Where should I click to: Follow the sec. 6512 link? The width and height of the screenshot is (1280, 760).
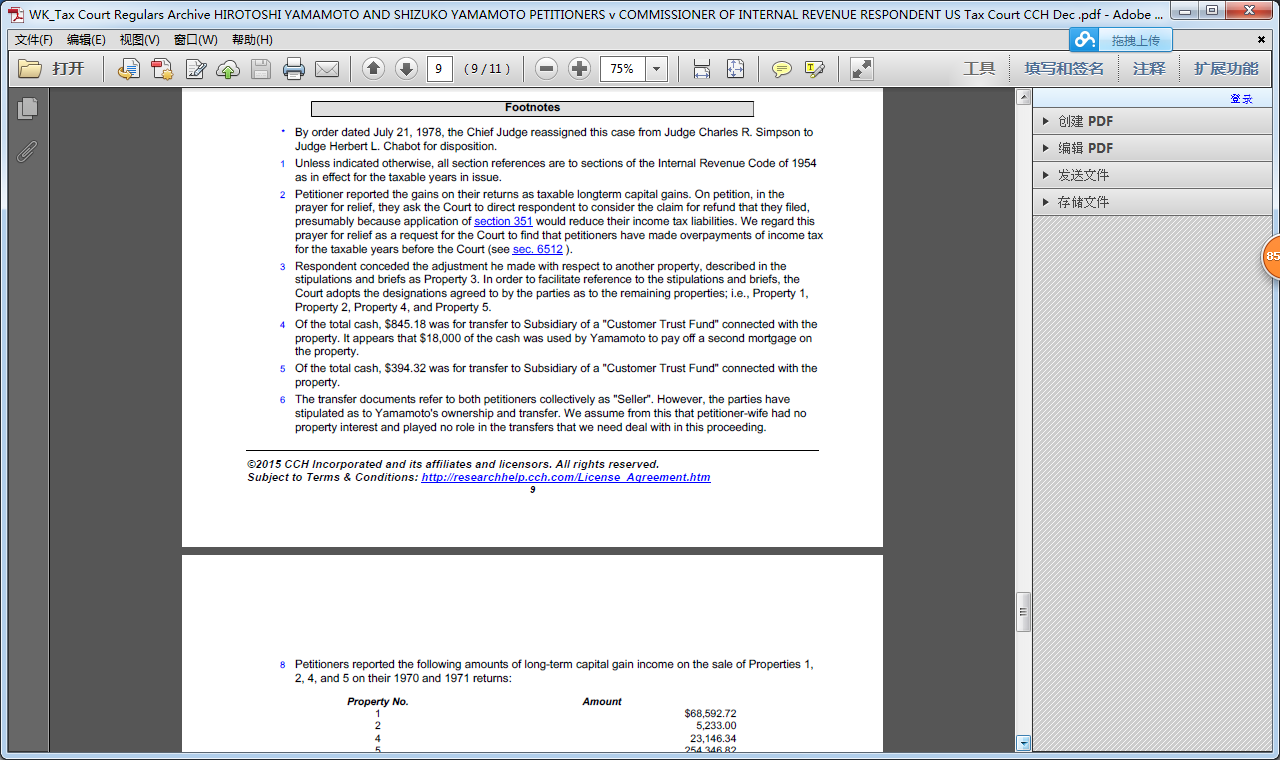click(538, 249)
